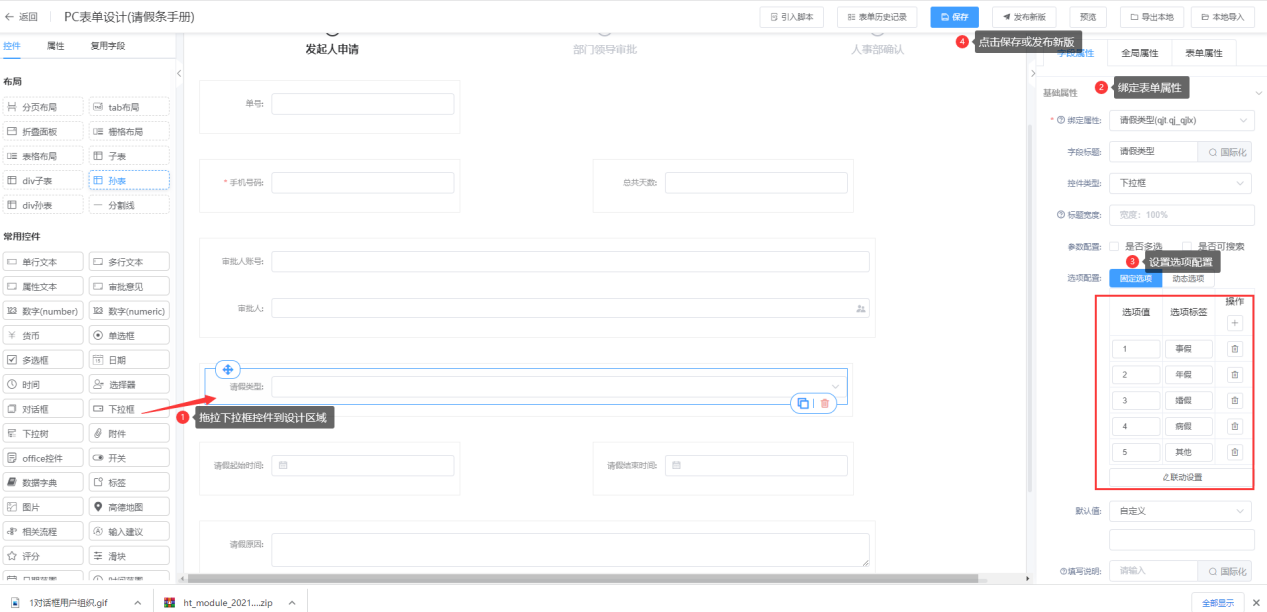Pick the 单行文本 control

pos(43,262)
